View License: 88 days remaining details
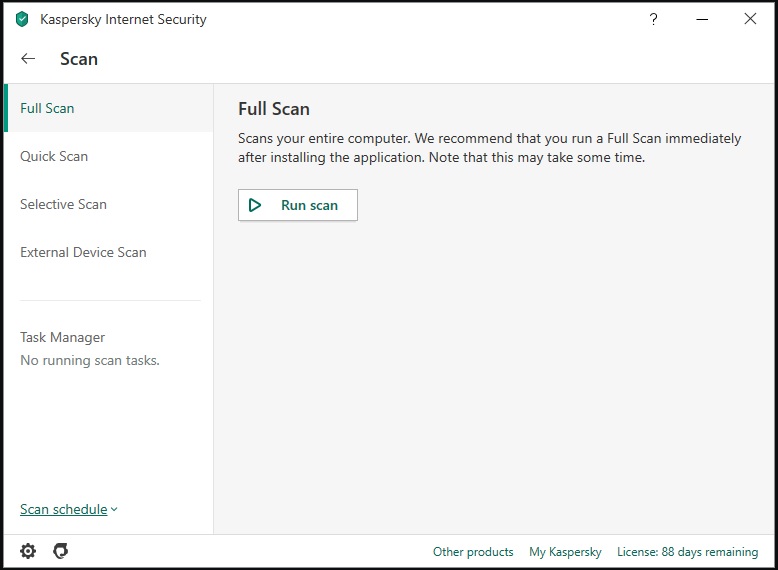This screenshot has height=570, width=778. tap(688, 552)
